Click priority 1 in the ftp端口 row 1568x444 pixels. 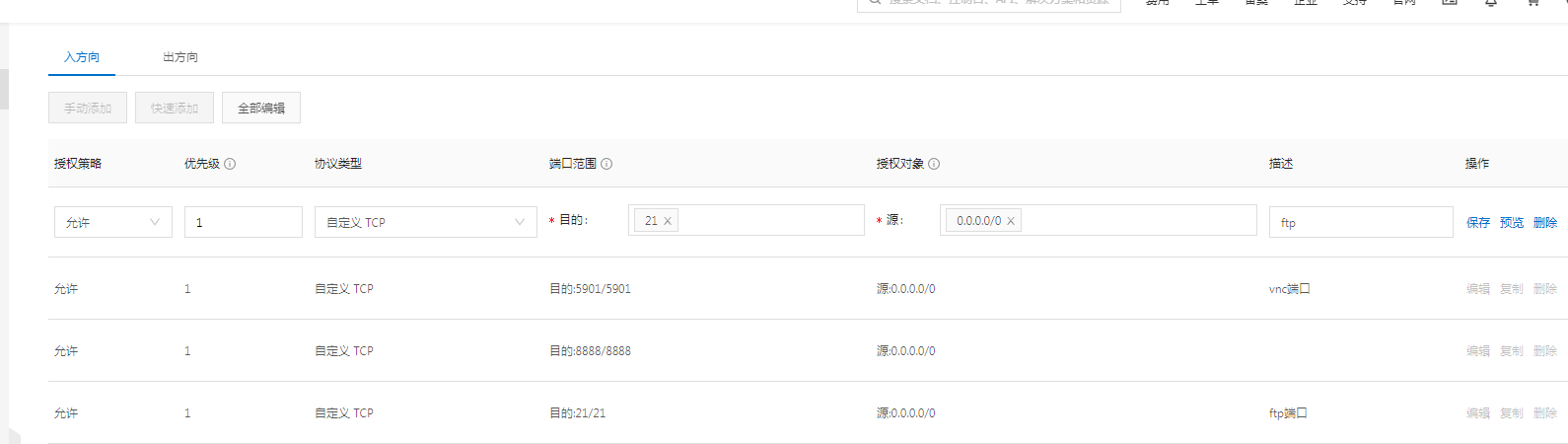[187, 413]
